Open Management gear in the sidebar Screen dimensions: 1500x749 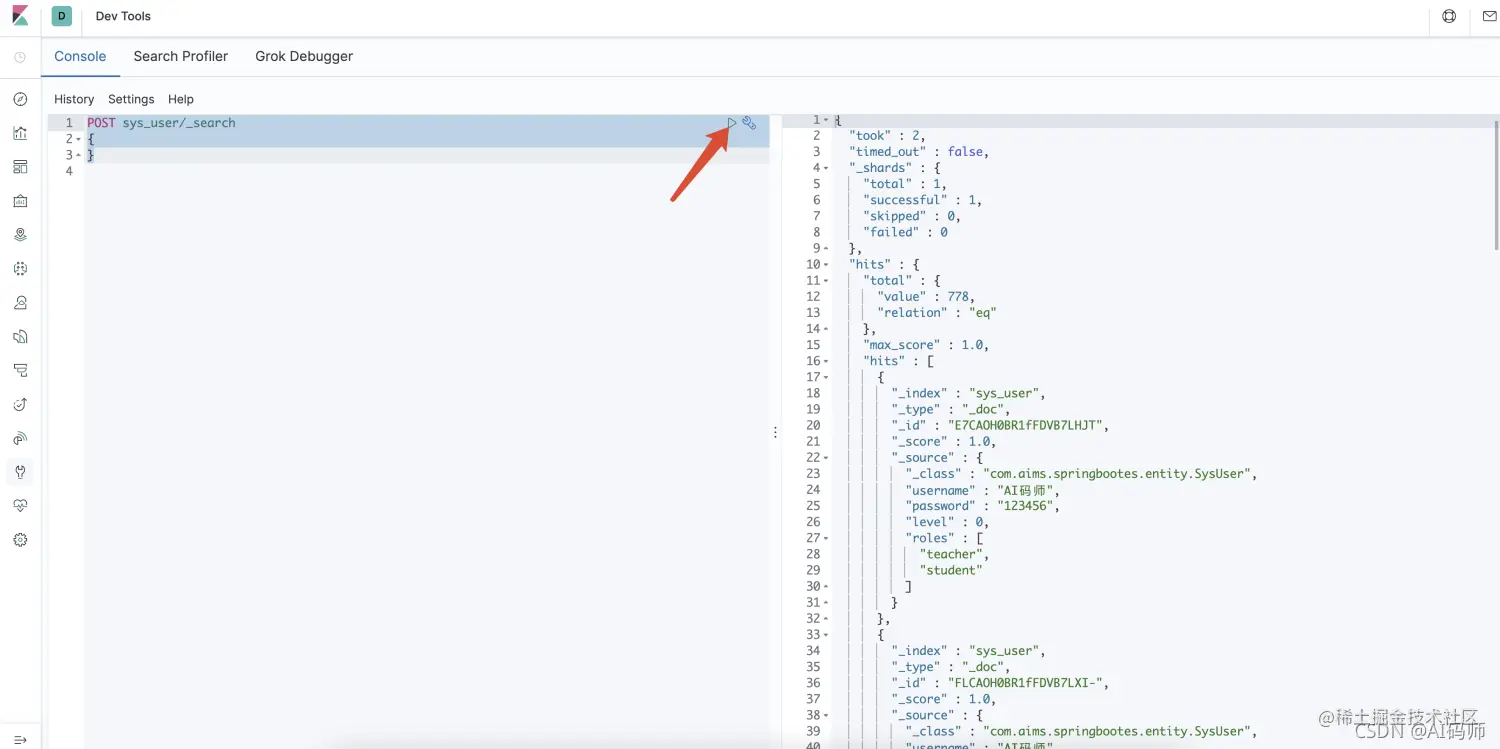pos(20,540)
